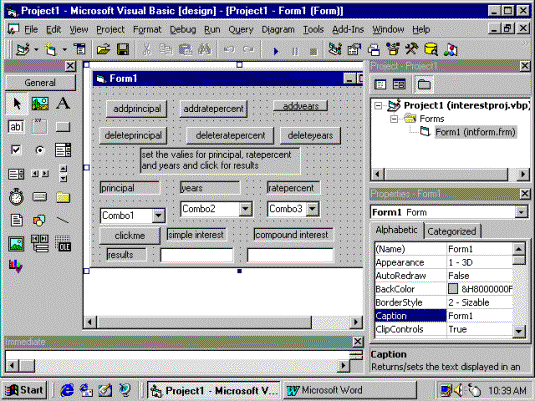The height and width of the screenshot is (401, 535).
Task: Select the PictureBox tool in toolbox
Action: click(x=40, y=103)
